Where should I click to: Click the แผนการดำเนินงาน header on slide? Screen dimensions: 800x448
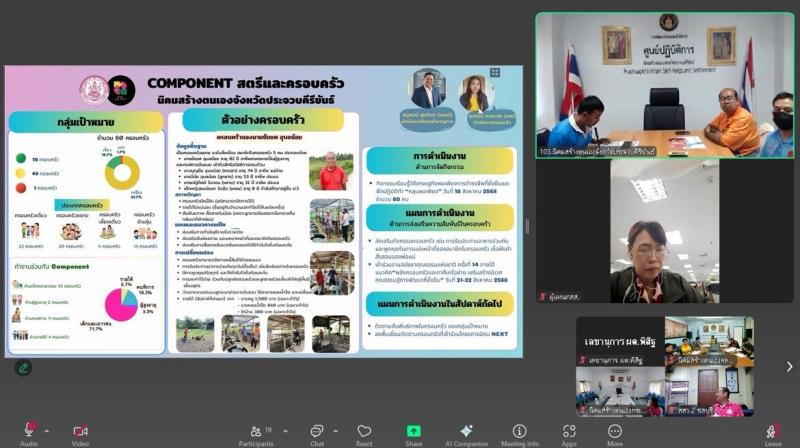[x=440, y=217]
